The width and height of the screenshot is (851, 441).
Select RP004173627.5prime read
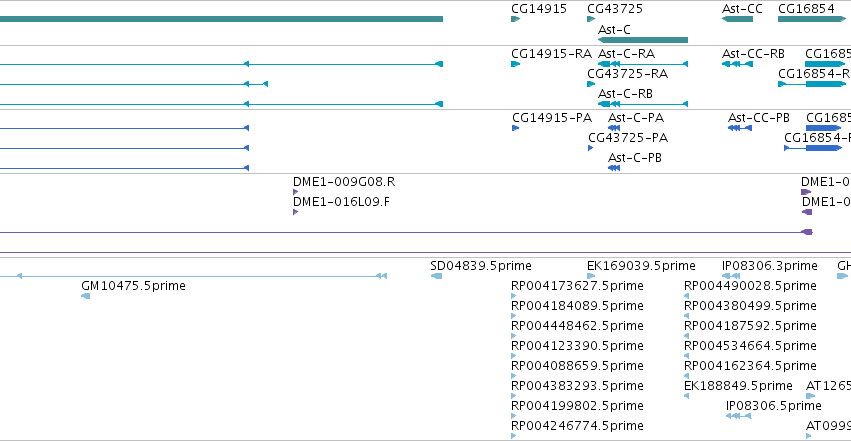tap(577, 286)
